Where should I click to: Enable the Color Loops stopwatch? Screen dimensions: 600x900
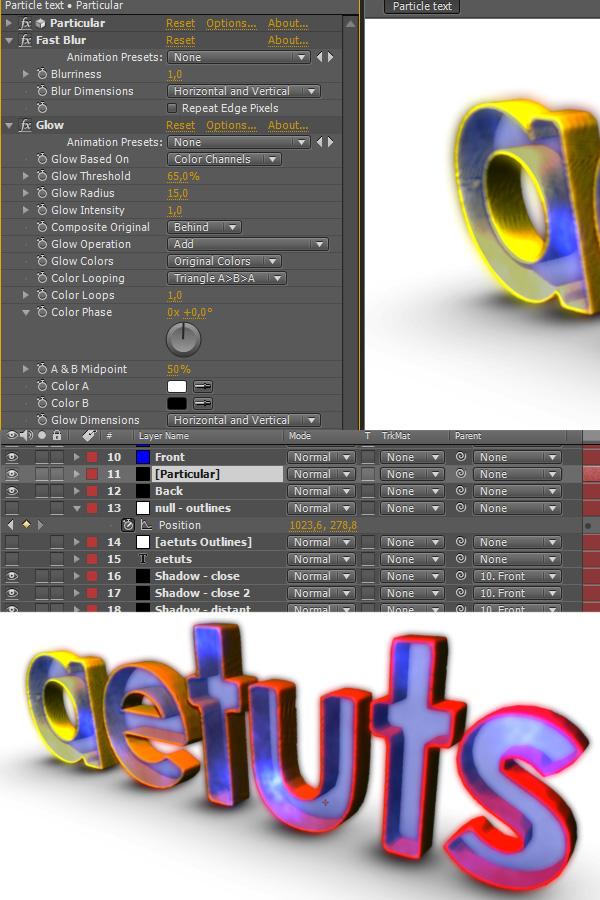pyautogui.click(x=42, y=295)
